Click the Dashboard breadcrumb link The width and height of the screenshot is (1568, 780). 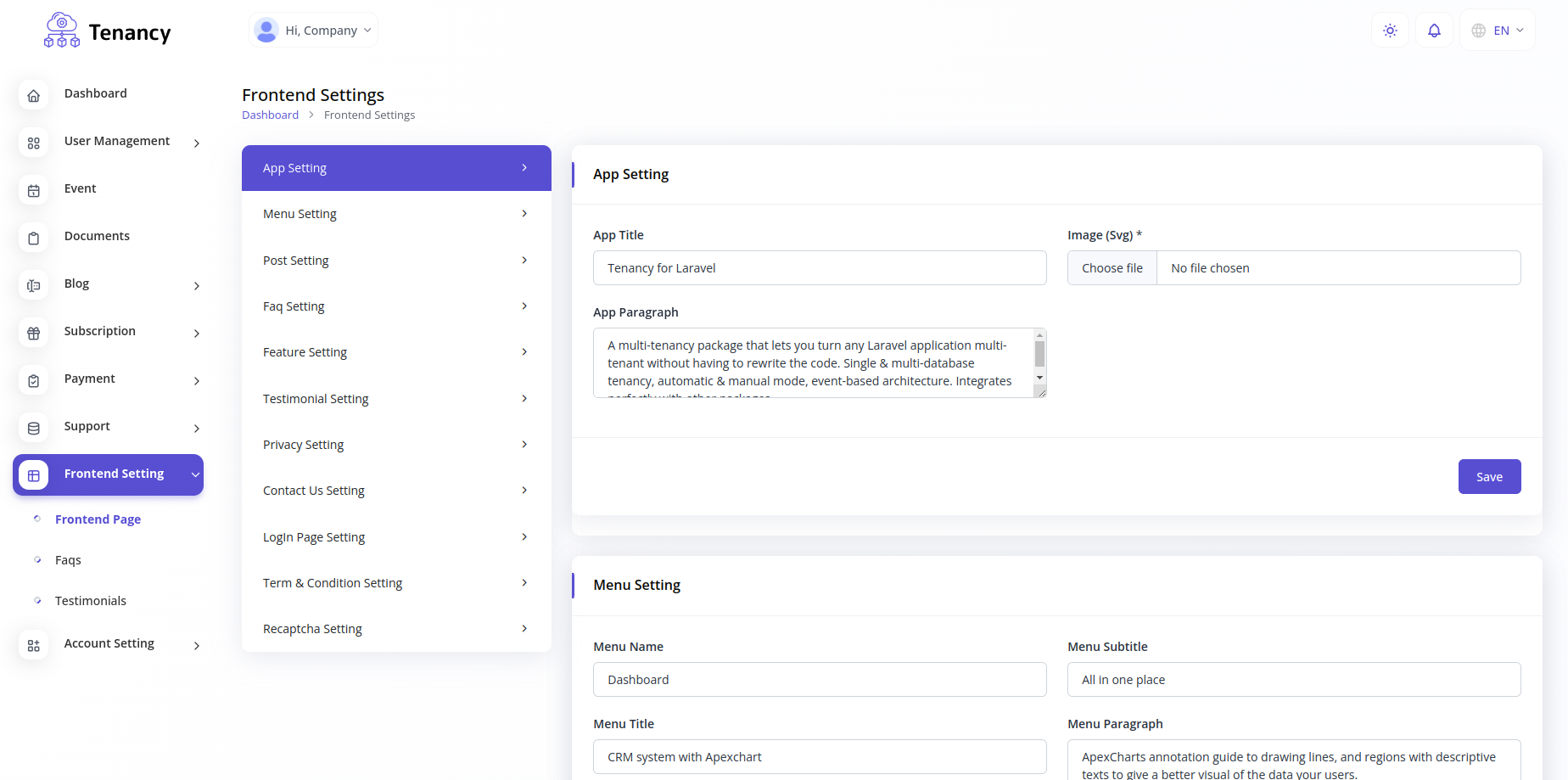270,115
